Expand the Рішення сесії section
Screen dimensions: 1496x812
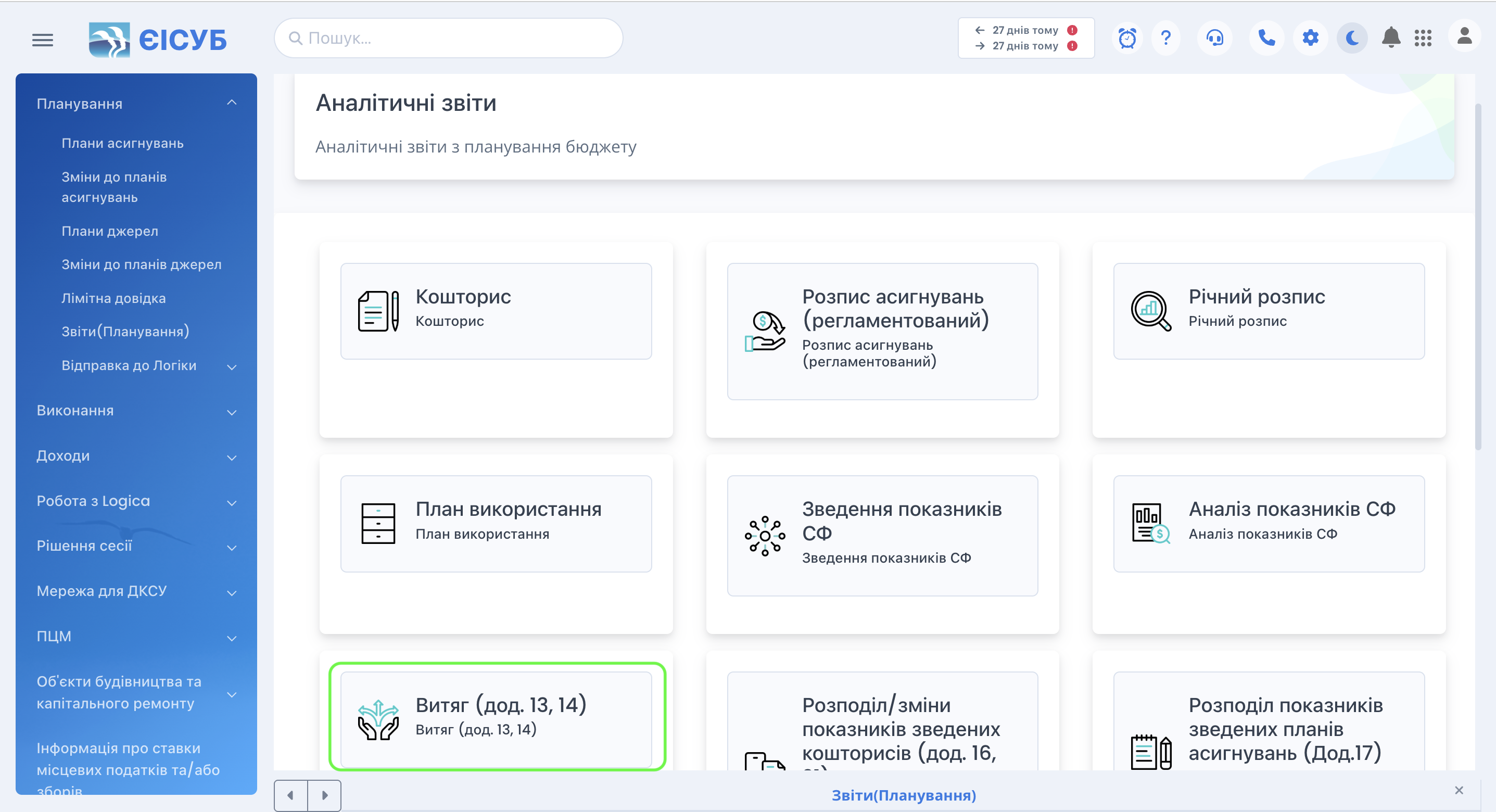click(x=232, y=547)
